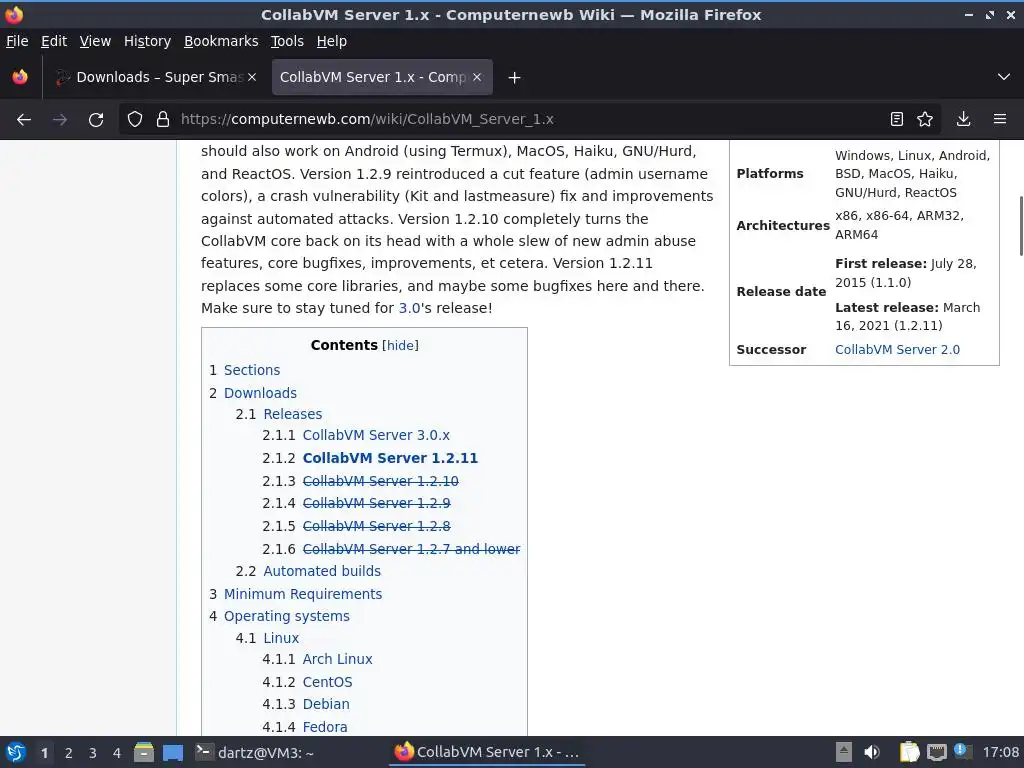Go to CollabVM Server 1.2.11 entry

click(391, 458)
